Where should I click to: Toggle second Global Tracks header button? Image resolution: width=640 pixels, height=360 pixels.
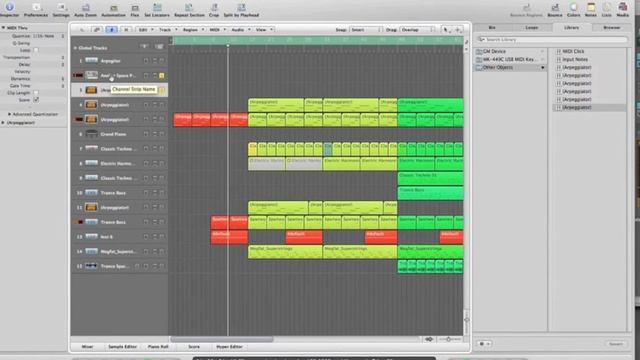(x=159, y=47)
